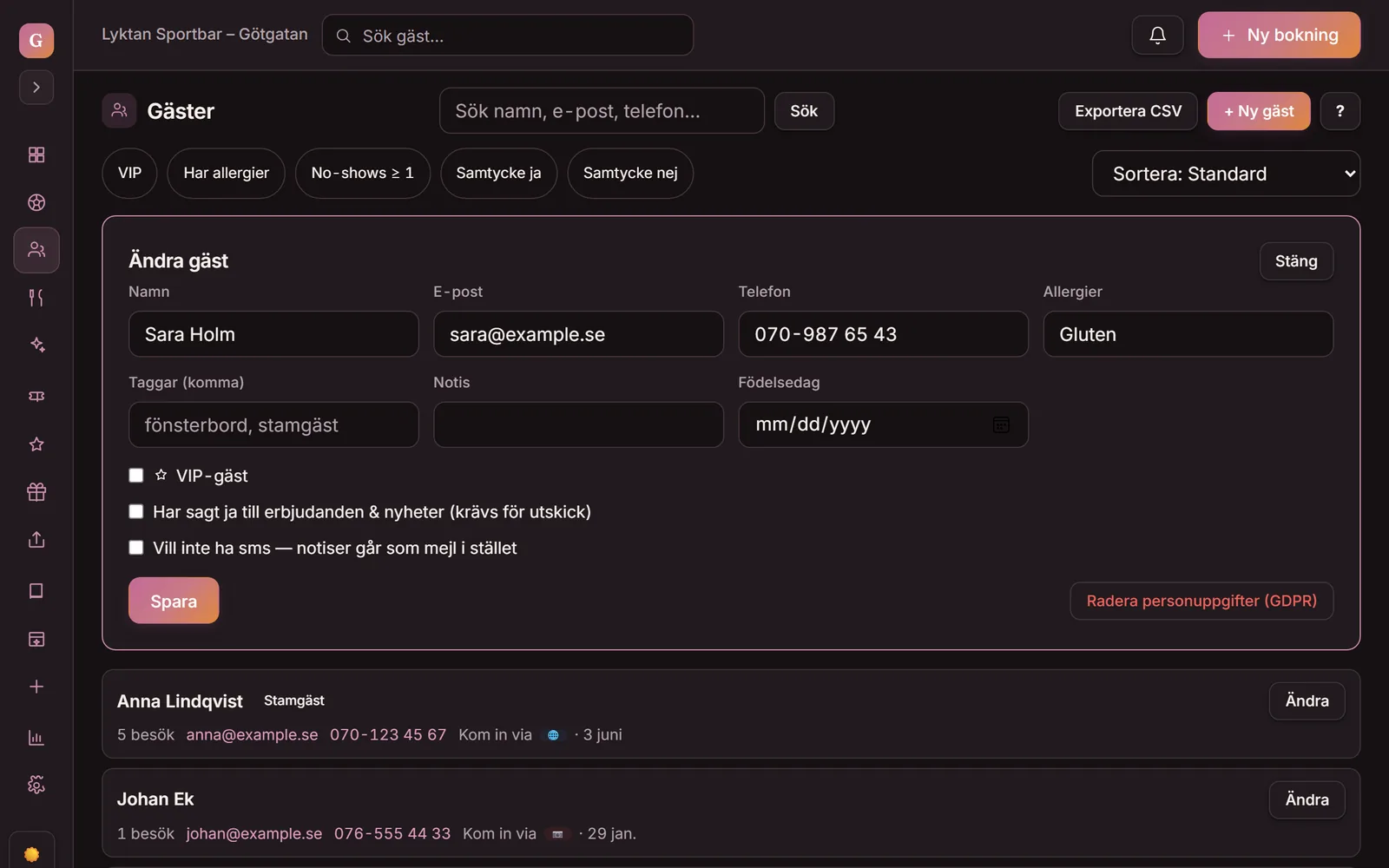Click phone number 070-123 45 67

(x=388, y=734)
